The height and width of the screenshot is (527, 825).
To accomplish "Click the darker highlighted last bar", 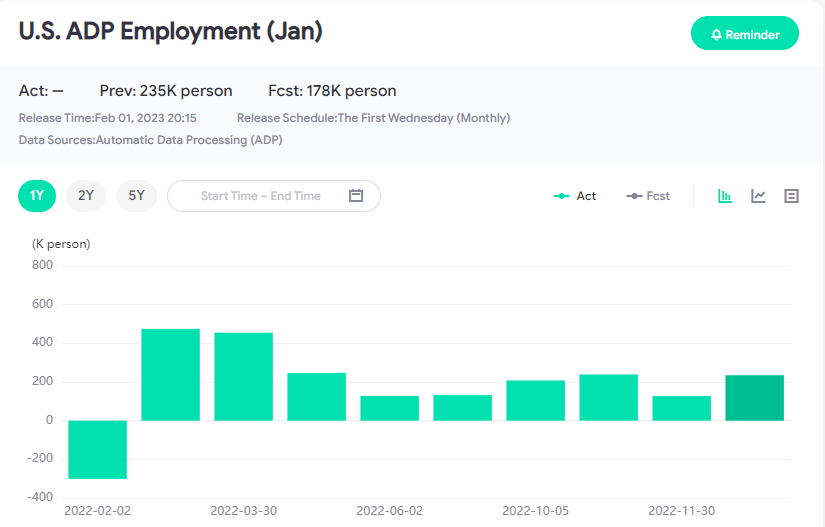I will (x=754, y=398).
